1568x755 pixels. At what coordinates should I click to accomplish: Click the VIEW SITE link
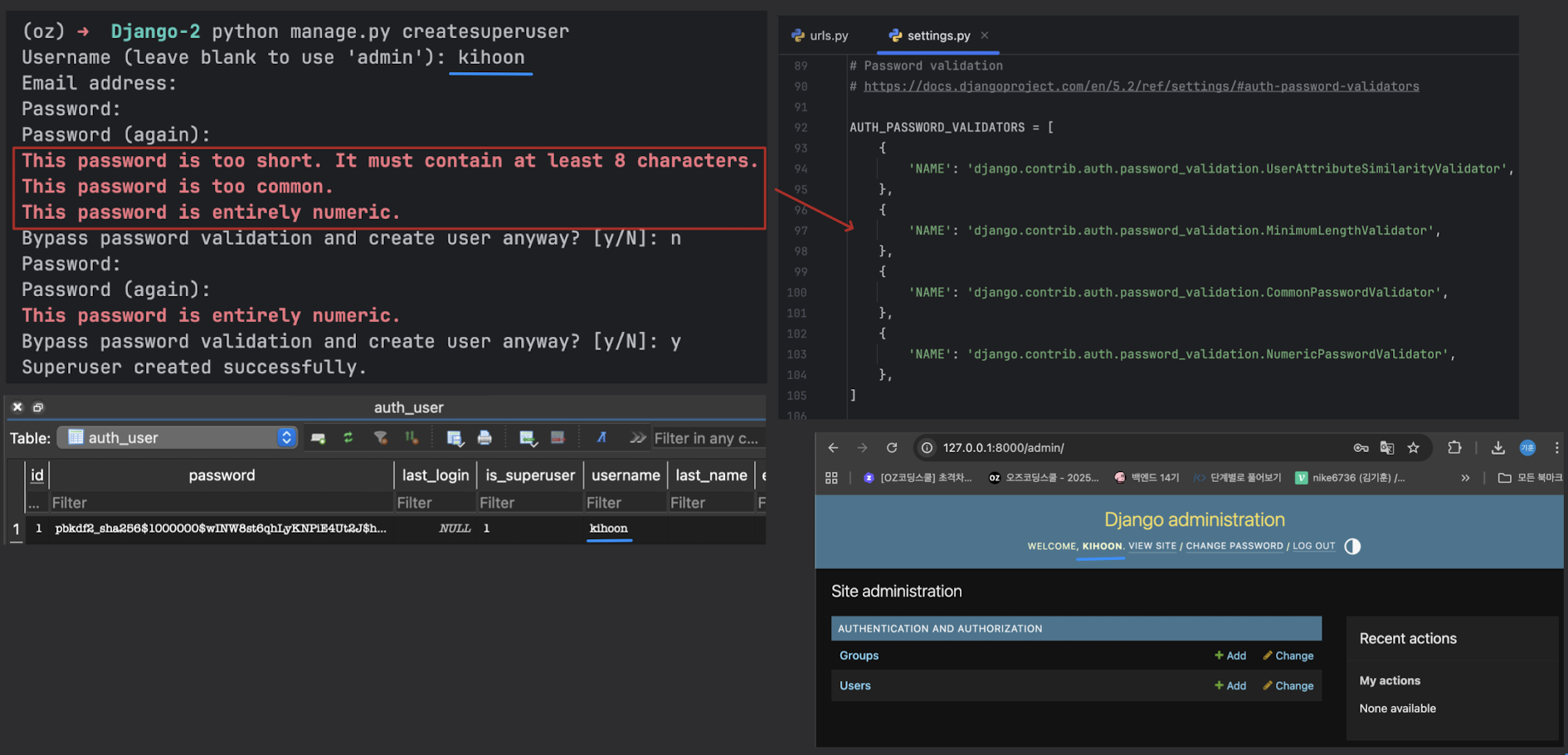(x=1152, y=546)
